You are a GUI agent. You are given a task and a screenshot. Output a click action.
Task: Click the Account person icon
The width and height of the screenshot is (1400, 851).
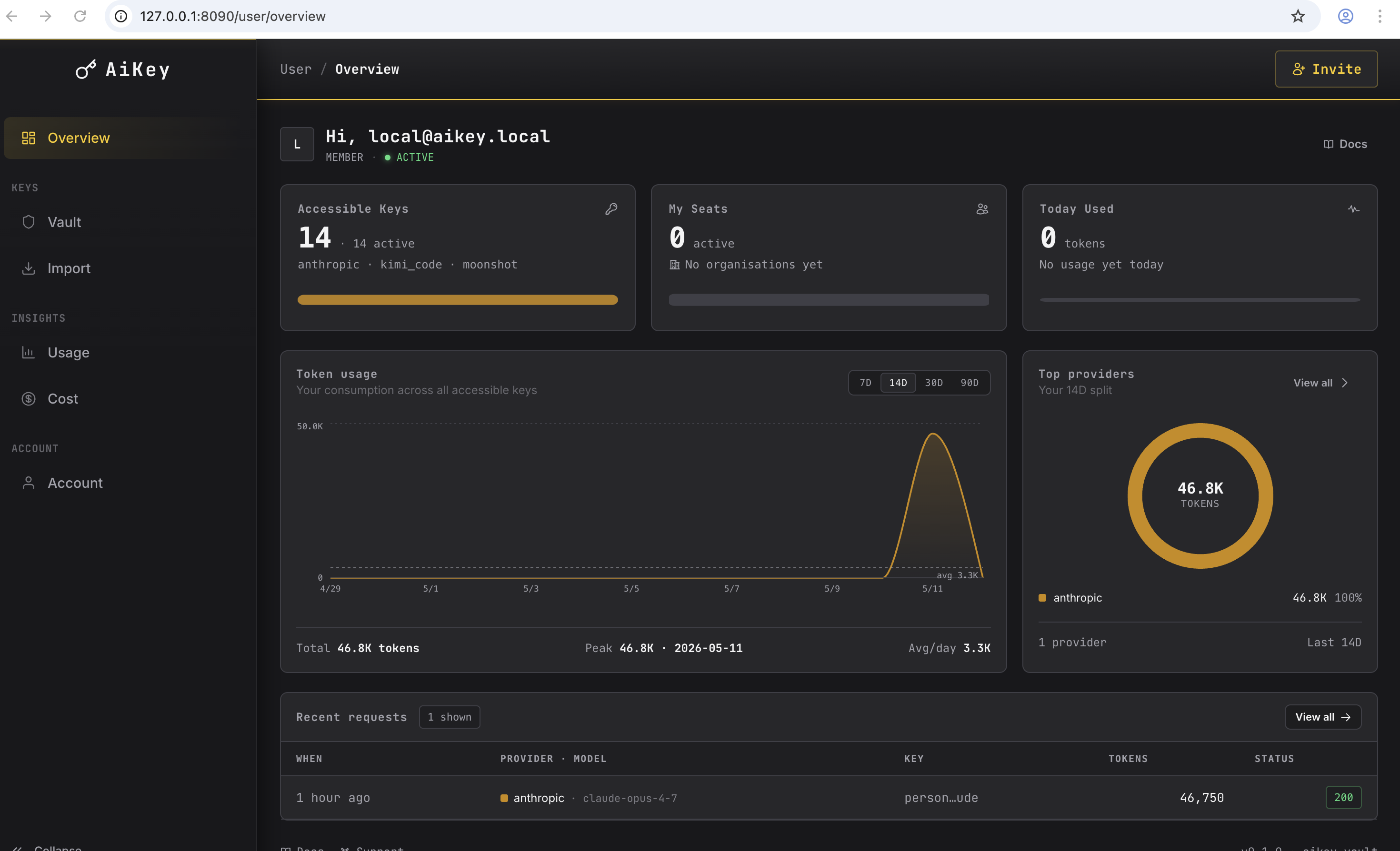pos(29,483)
